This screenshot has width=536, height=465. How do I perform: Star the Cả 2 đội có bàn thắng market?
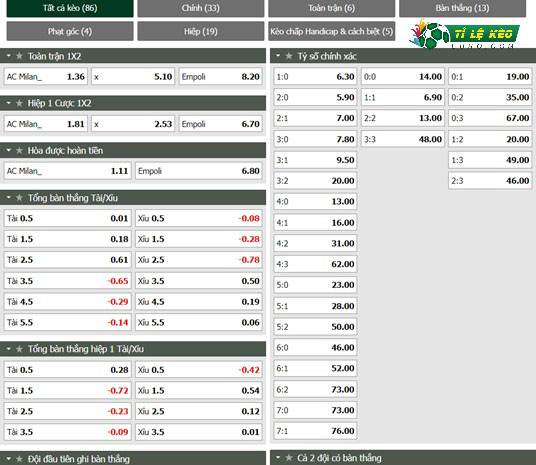tap(289, 457)
